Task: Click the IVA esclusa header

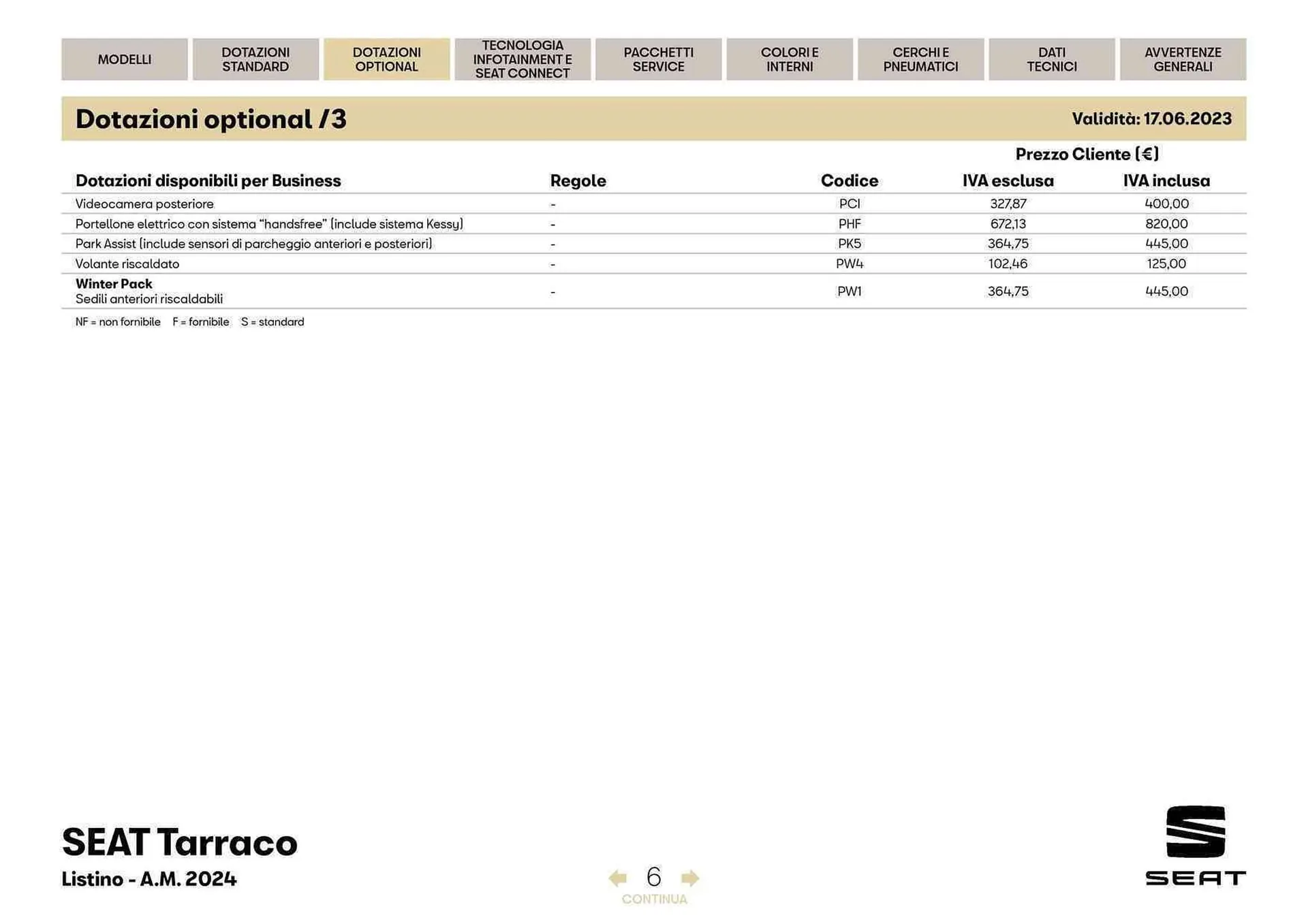Action: [1008, 181]
